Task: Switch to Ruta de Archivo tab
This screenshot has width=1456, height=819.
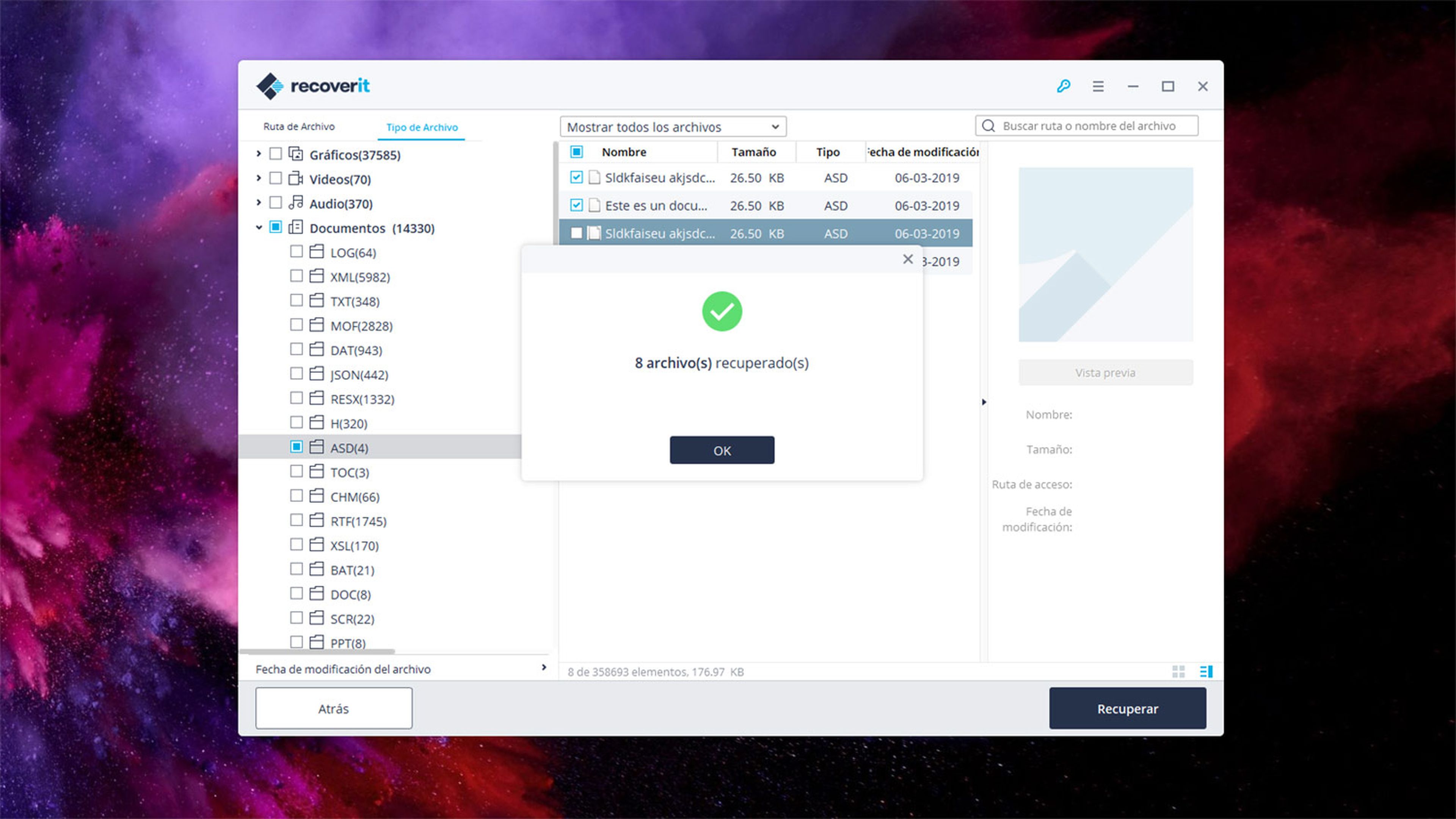Action: (x=299, y=127)
